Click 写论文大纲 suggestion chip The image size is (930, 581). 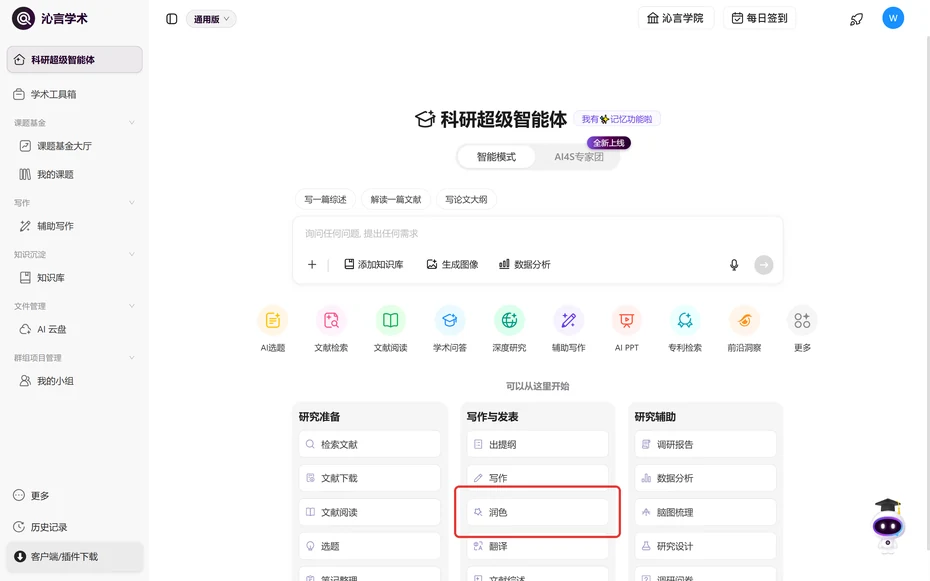pos(466,199)
